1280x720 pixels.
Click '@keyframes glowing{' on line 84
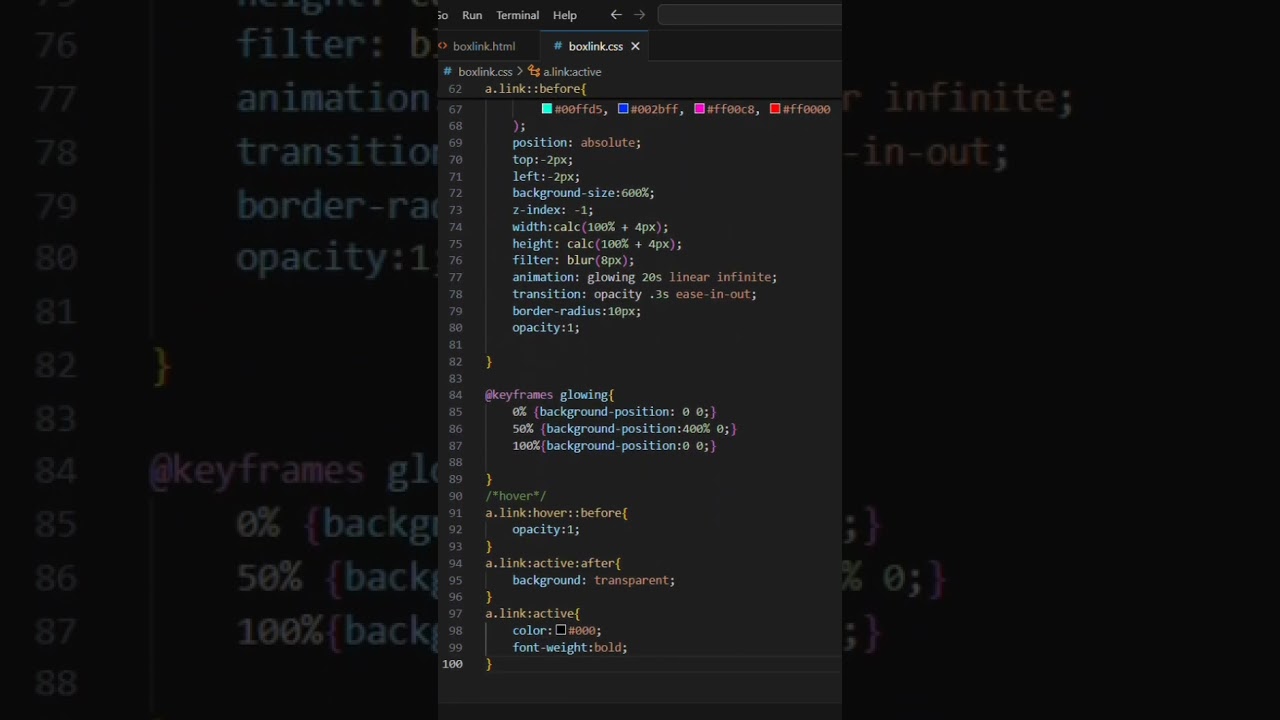550,395
